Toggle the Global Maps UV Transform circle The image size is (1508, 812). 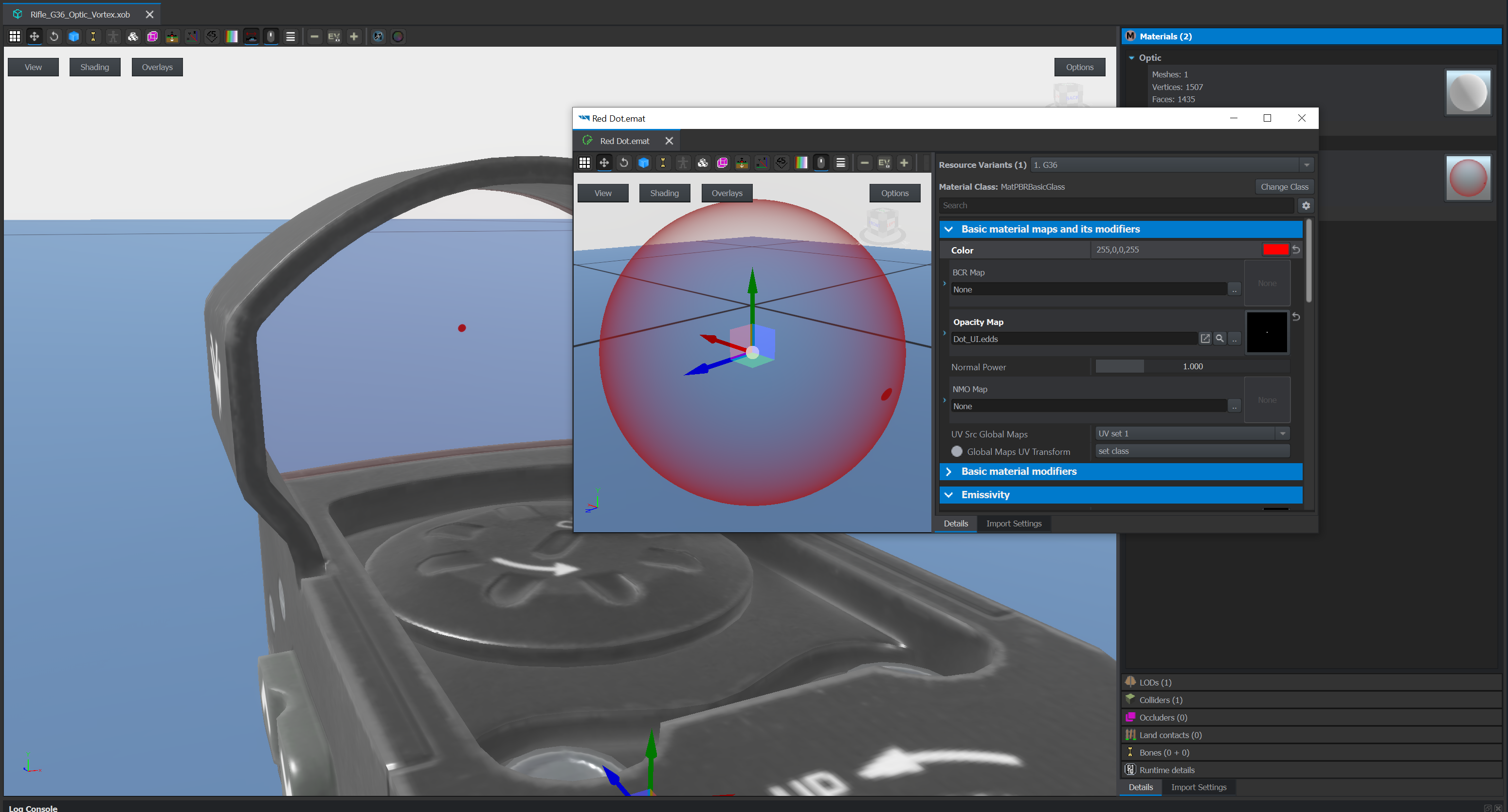click(x=957, y=451)
